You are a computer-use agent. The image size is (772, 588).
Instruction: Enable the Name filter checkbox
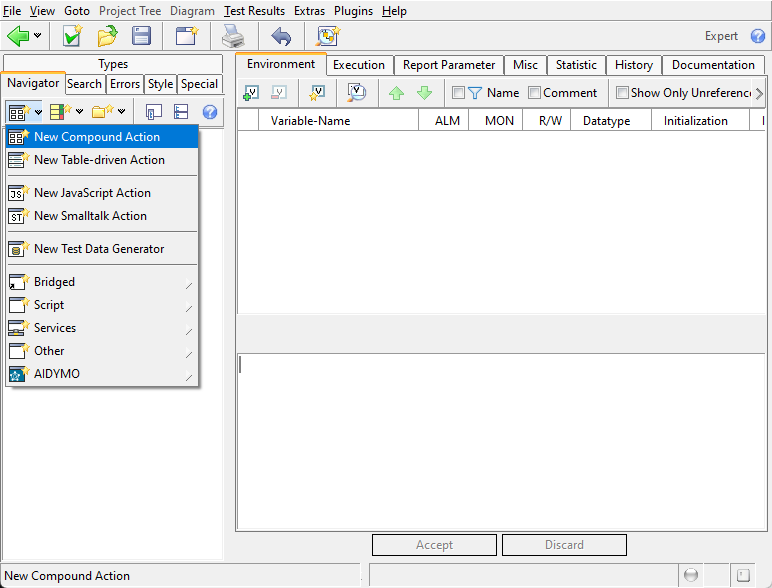pyautogui.click(x=458, y=93)
